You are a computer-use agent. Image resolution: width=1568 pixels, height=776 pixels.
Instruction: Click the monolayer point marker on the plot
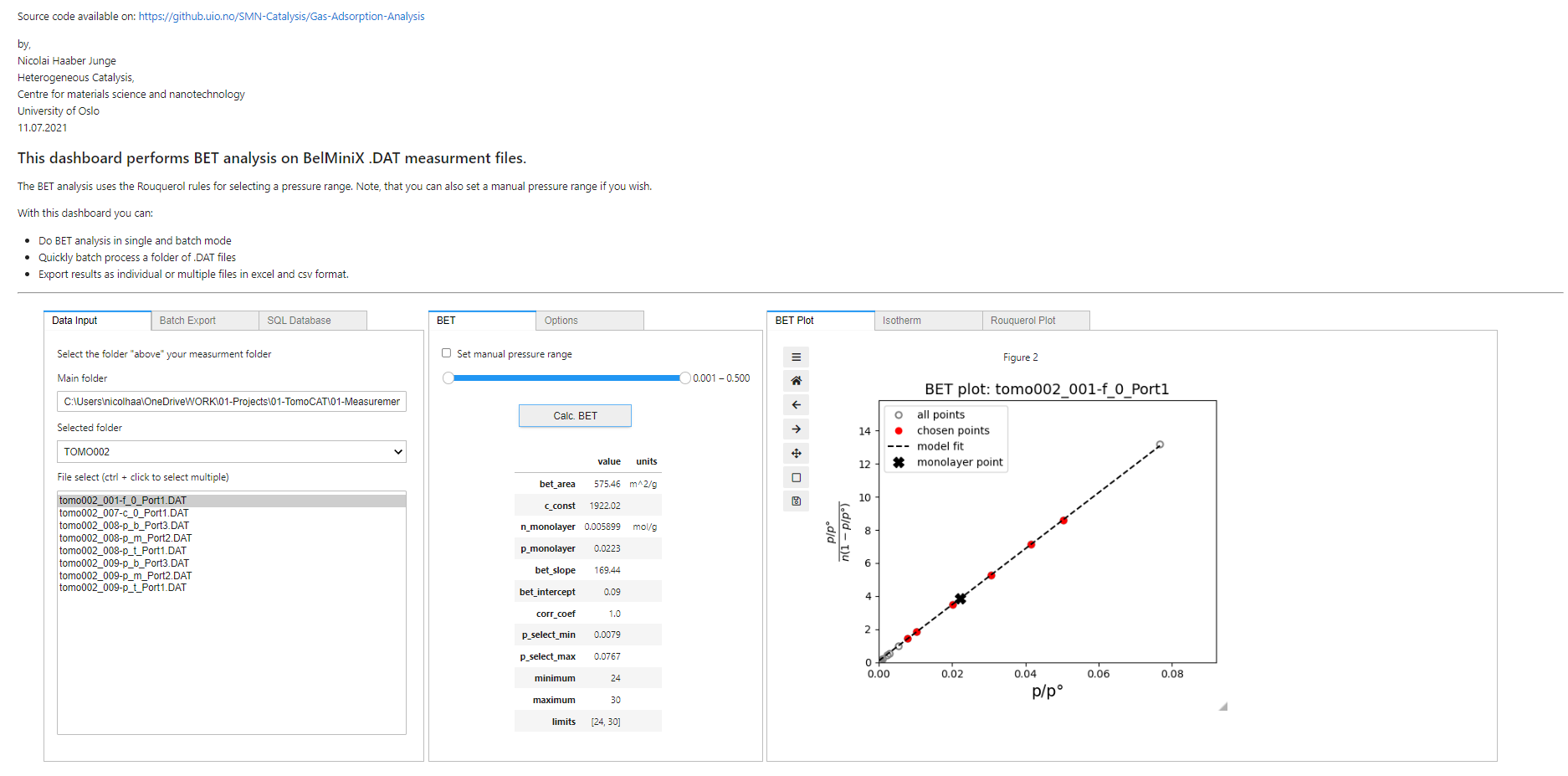[959, 597]
